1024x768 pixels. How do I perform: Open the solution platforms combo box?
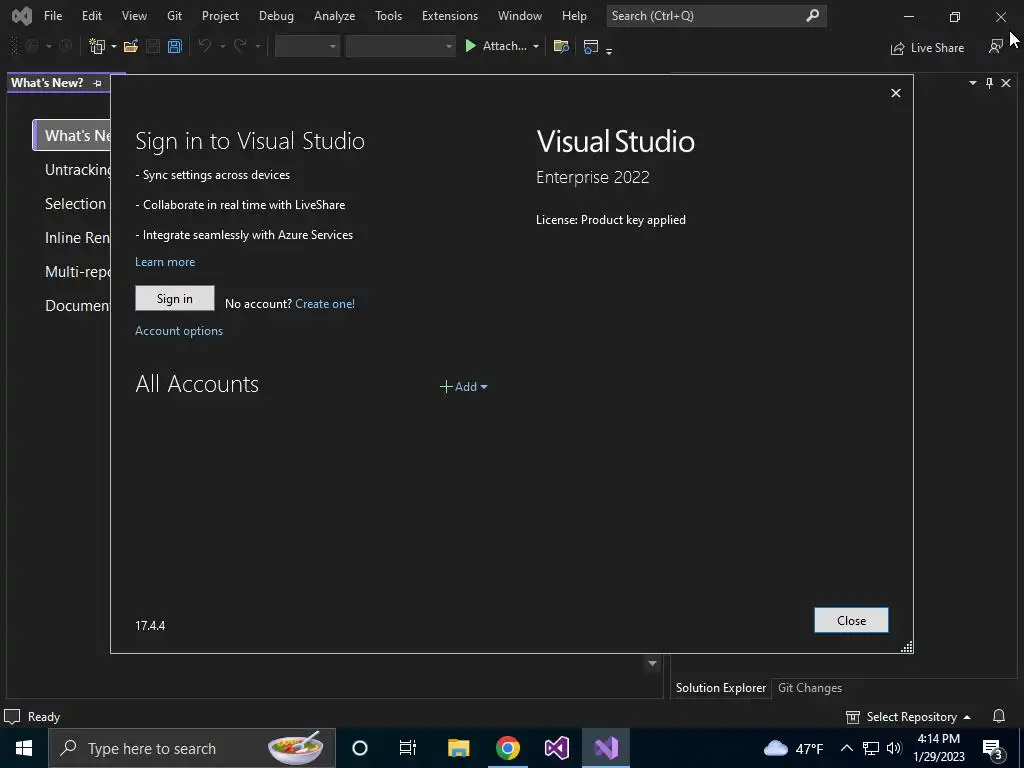pyautogui.click(x=400, y=46)
